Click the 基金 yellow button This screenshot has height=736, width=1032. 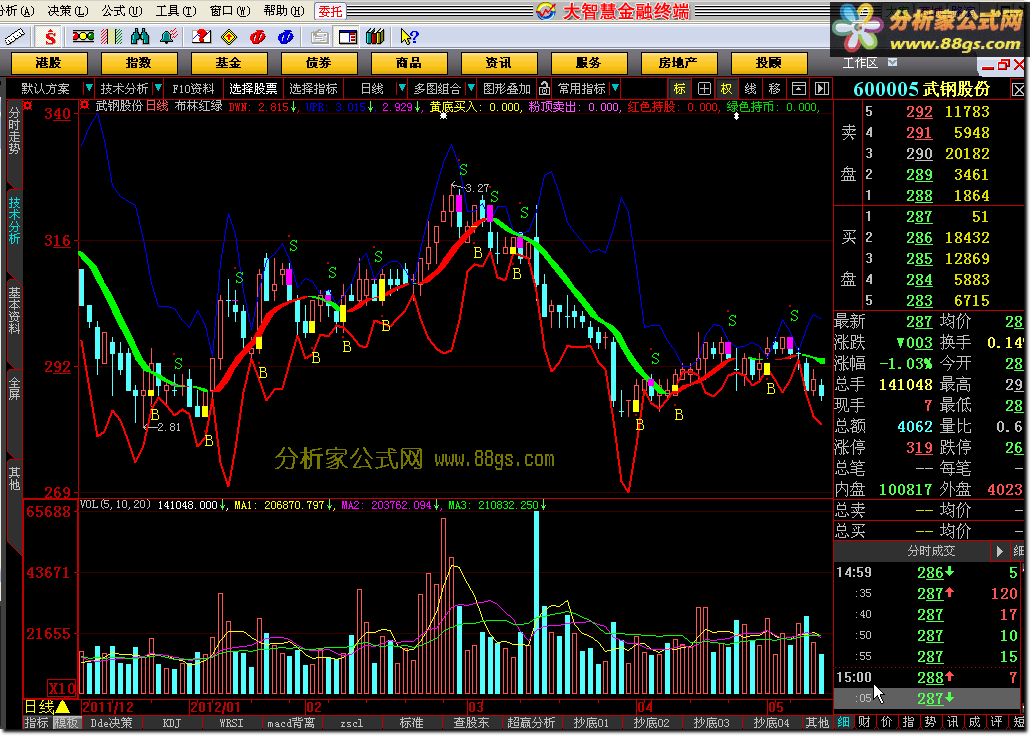229,63
